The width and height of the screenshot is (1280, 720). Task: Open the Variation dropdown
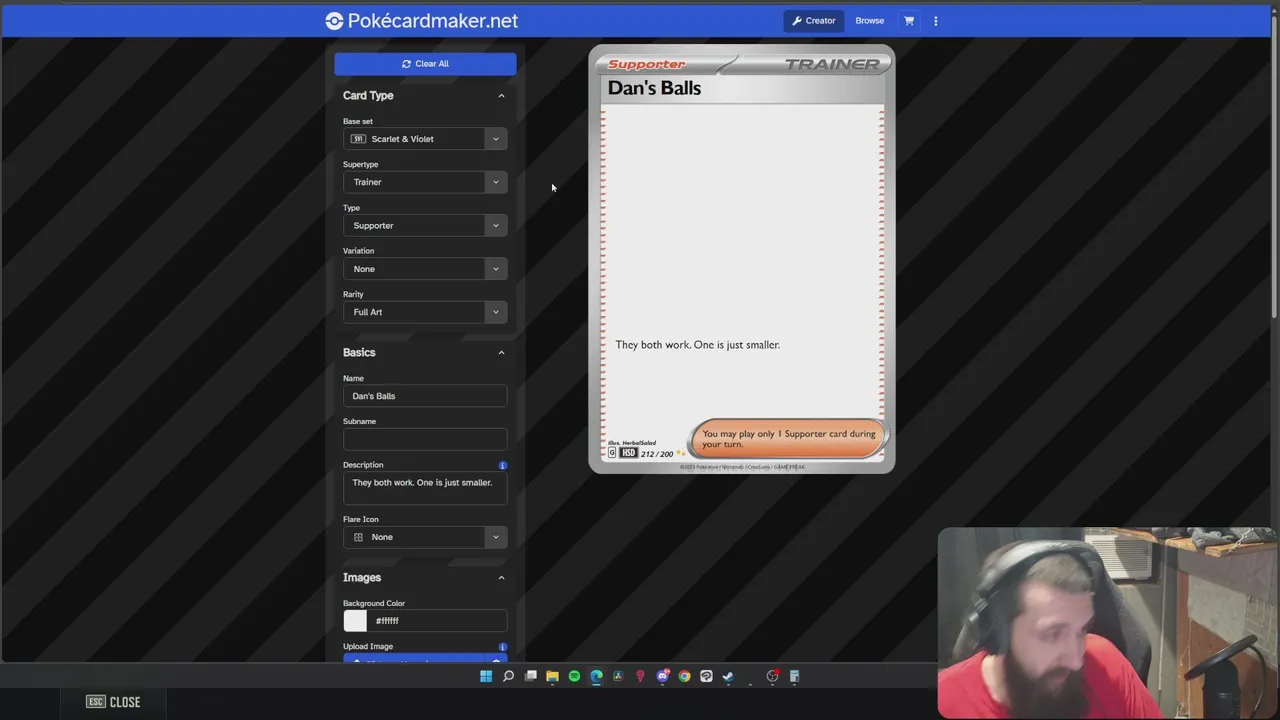pyautogui.click(x=425, y=269)
